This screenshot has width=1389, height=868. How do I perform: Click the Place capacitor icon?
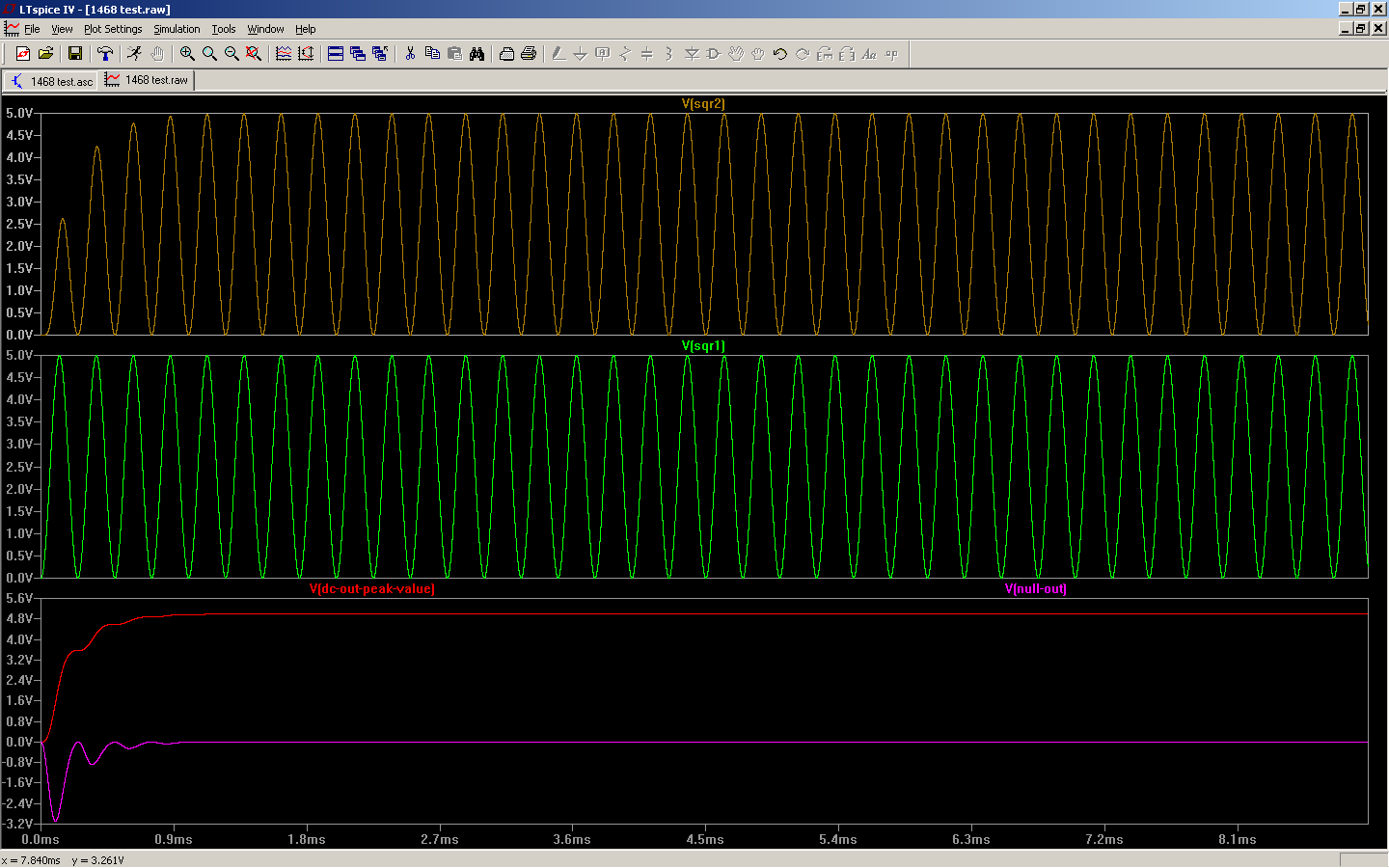pyautogui.click(x=647, y=54)
